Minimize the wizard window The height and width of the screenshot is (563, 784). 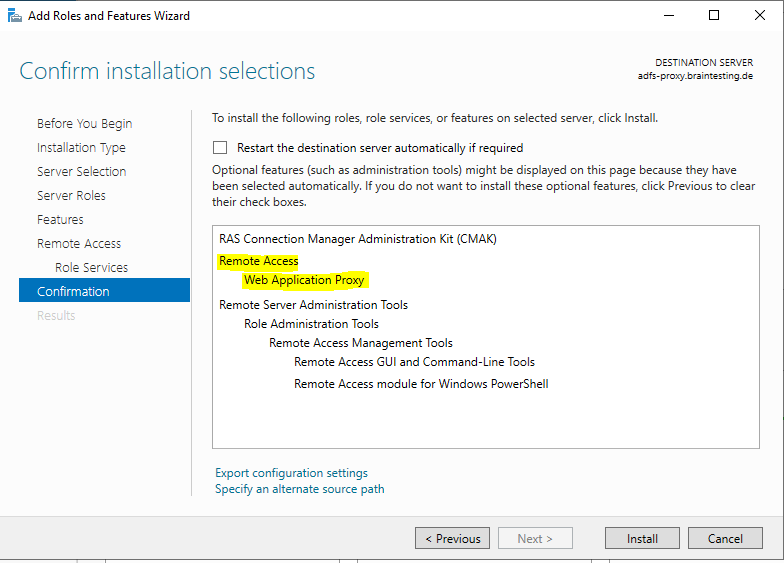point(668,16)
